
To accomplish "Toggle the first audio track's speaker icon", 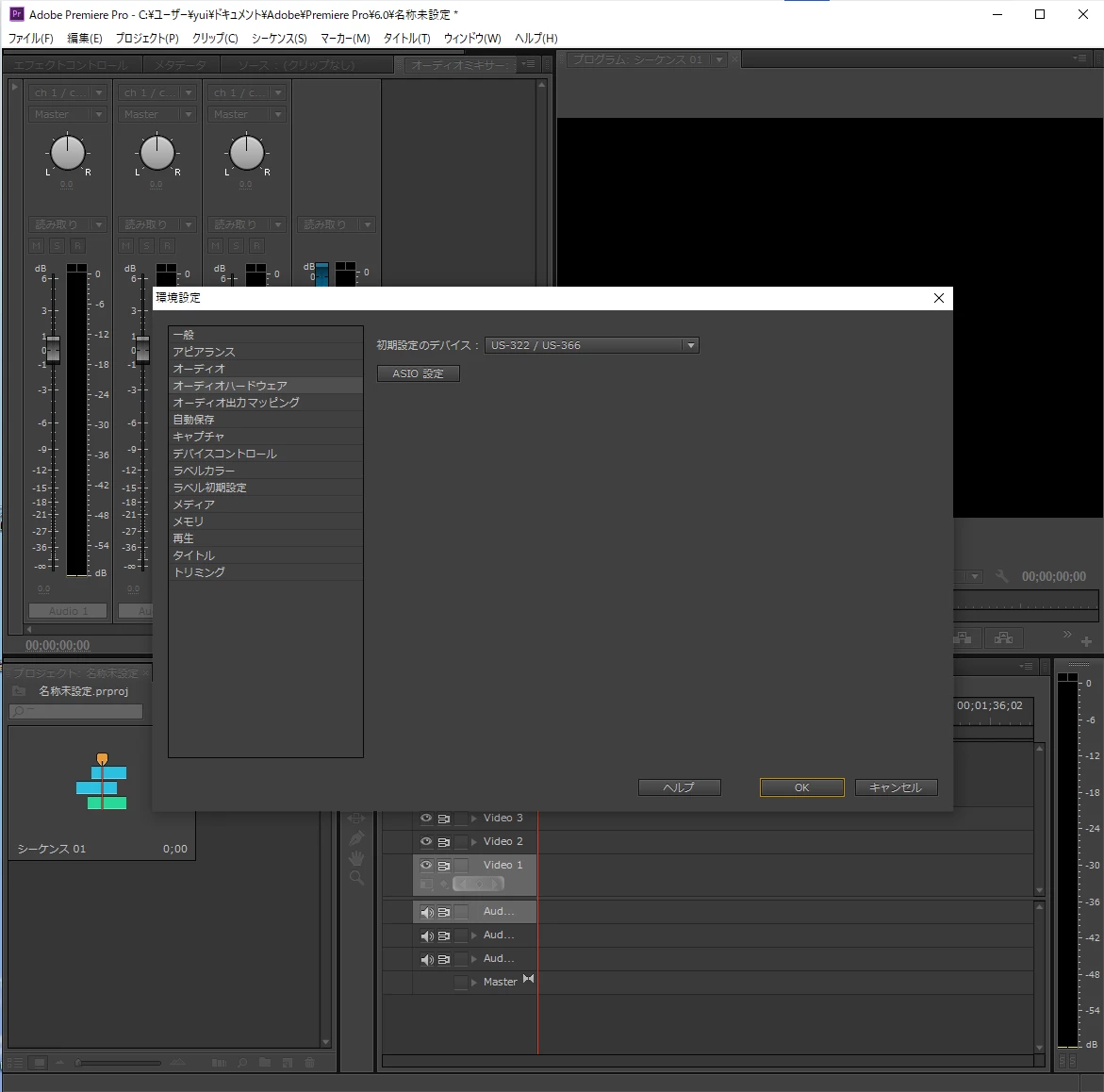I will [427, 912].
